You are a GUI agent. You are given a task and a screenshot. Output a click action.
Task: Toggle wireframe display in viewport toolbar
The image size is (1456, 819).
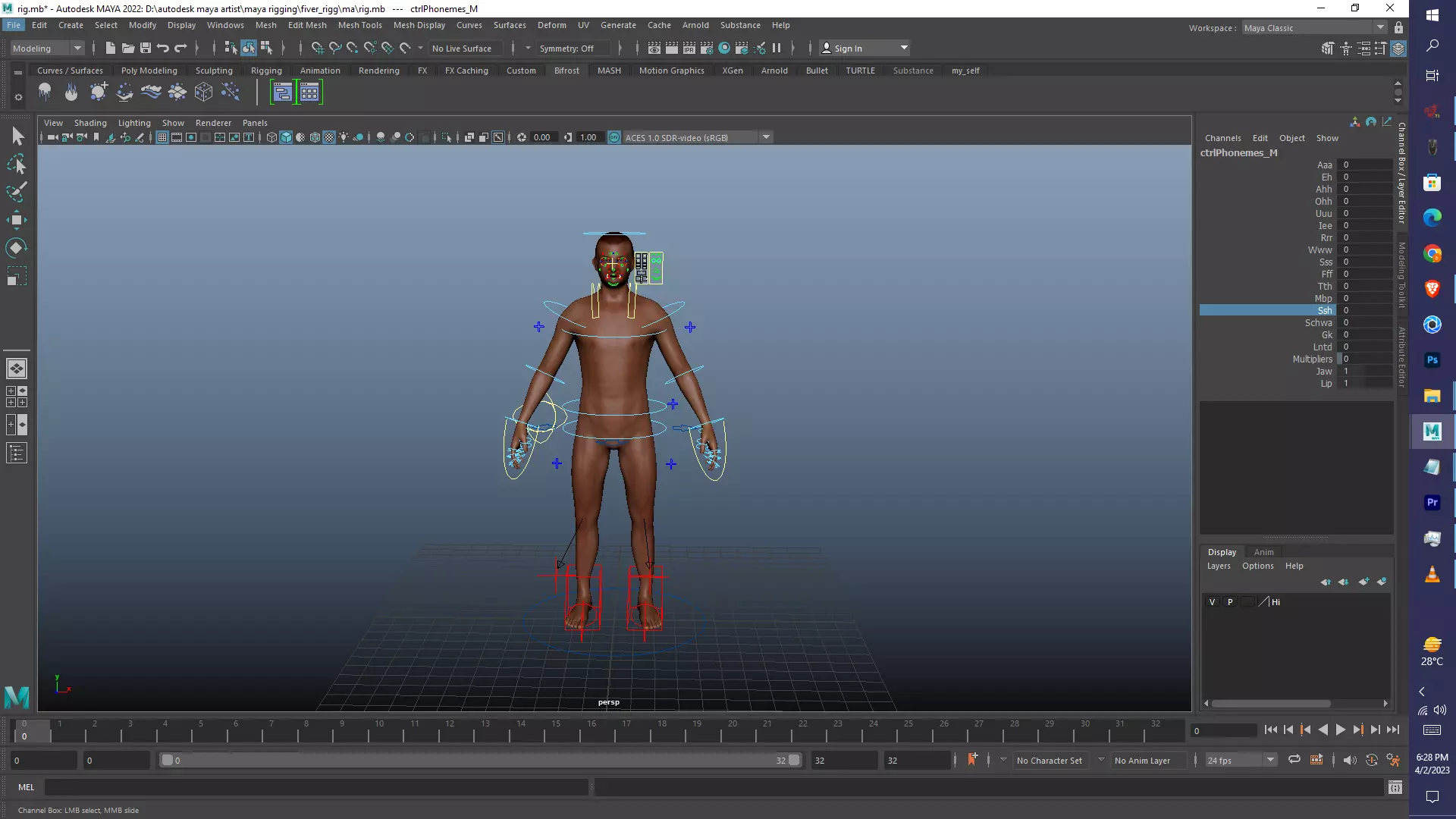[x=271, y=137]
